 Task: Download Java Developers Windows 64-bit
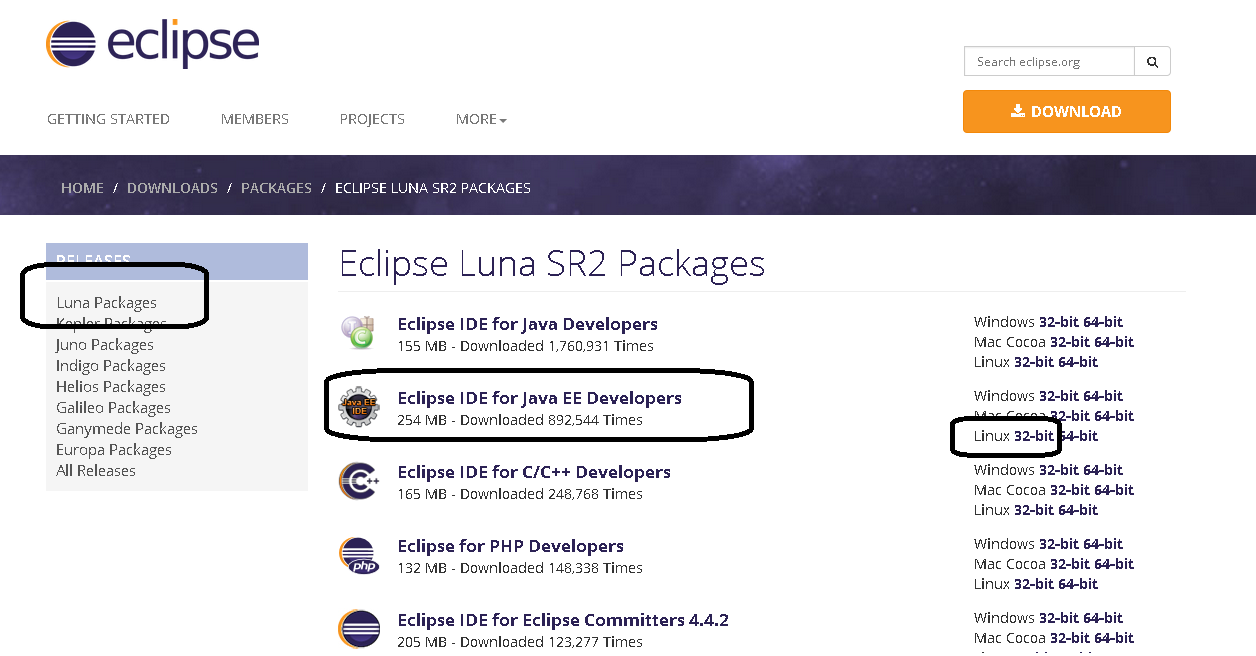point(1103,322)
